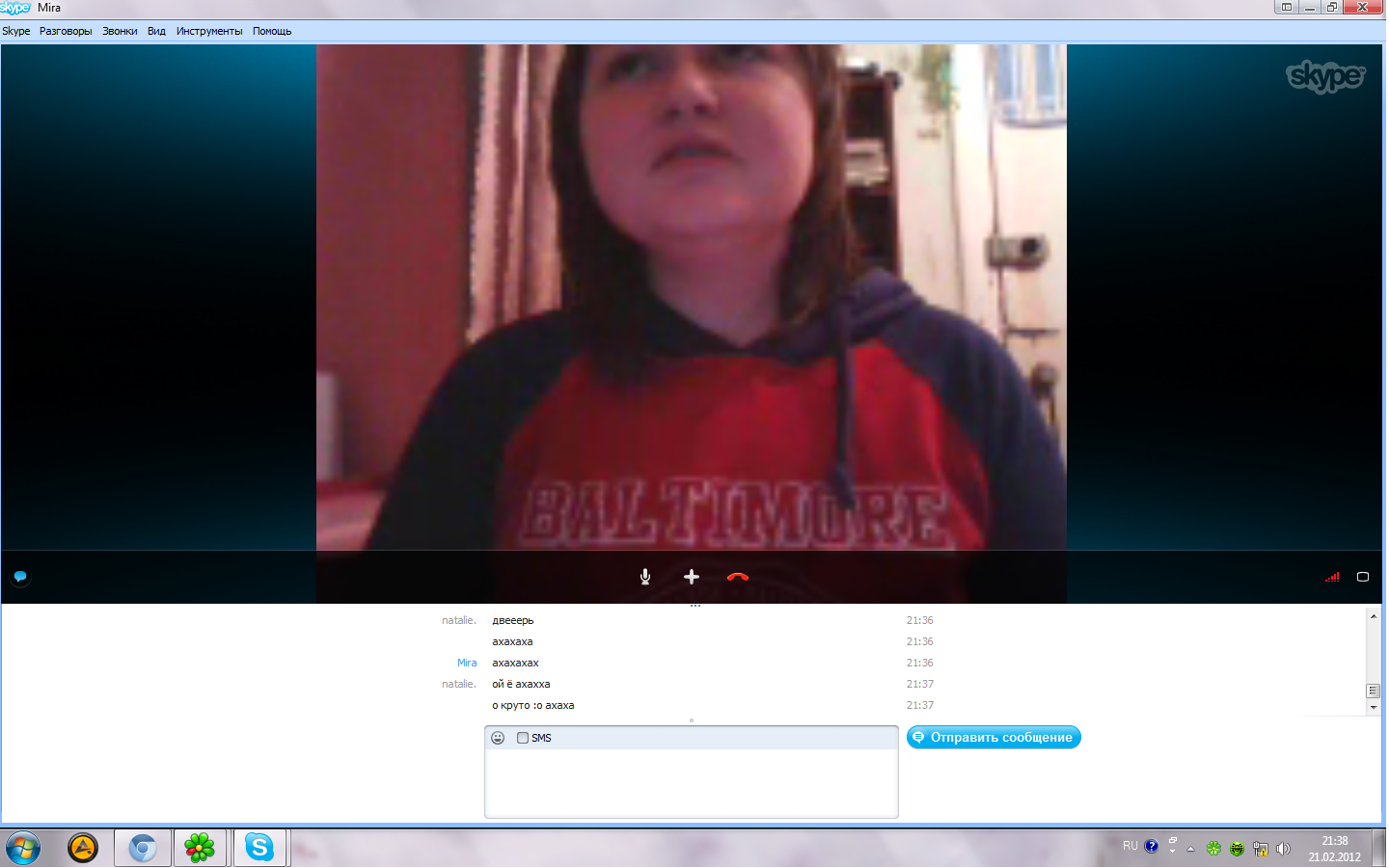1389x868 pixels.
Task: Click into the message input field
Action: tap(692, 782)
